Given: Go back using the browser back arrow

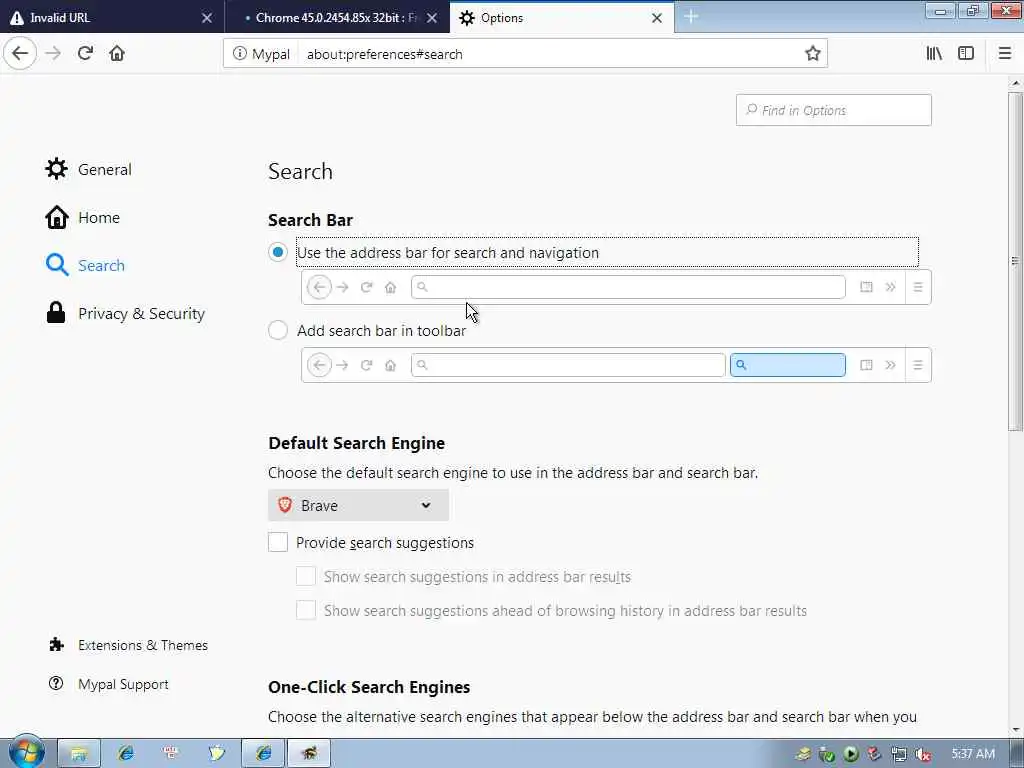Looking at the screenshot, I should pos(20,53).
